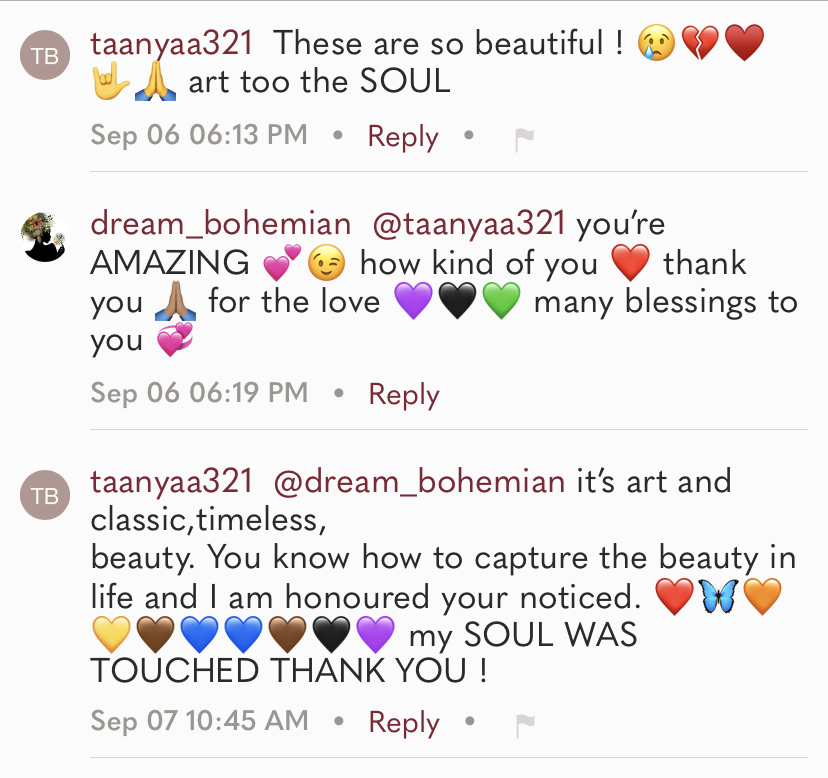Click the crying face emoji

coord(656,45)
